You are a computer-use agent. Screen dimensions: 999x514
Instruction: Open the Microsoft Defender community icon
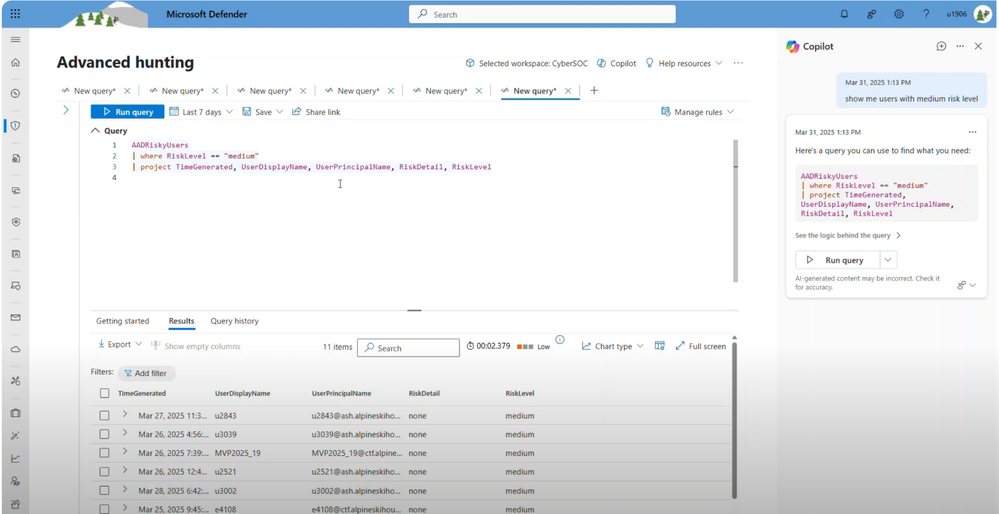pyautogui.click(x=872, y=14)
